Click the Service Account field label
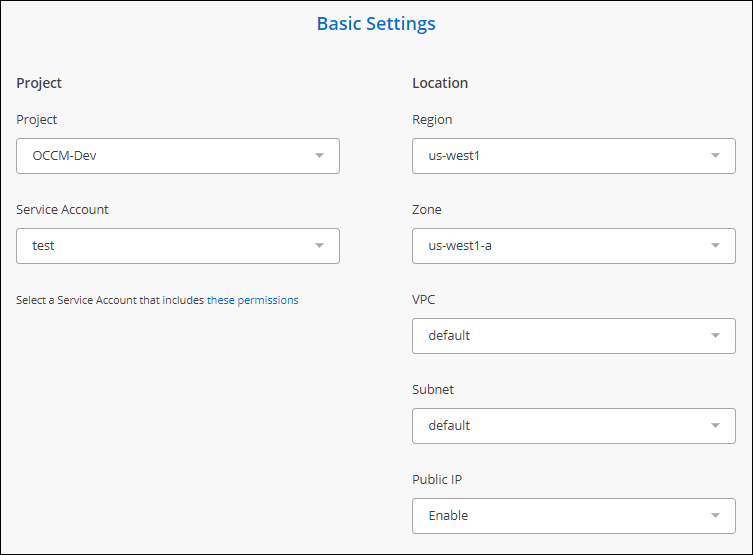The height and width of the screenshot is (555, 753). [62, 210]
